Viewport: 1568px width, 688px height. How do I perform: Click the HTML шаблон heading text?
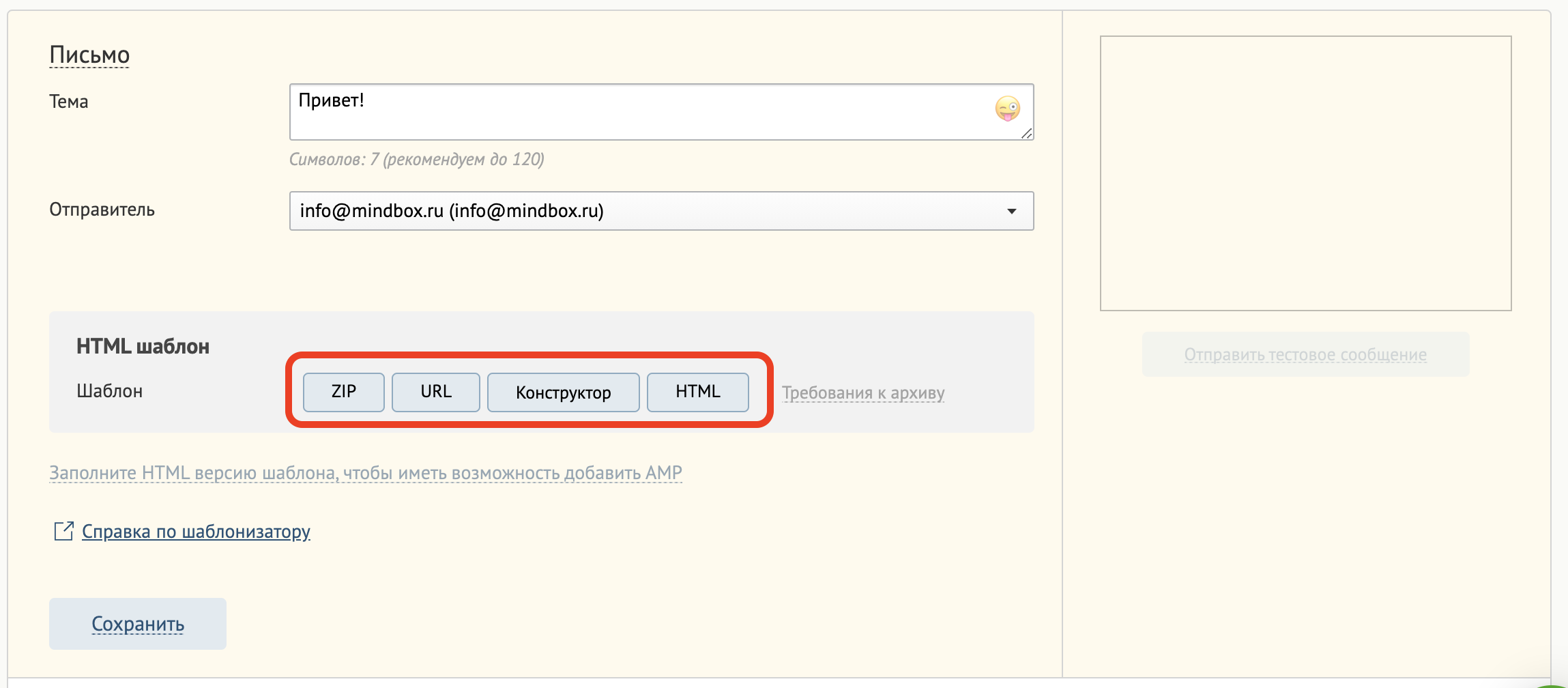(x=143, y=346)
